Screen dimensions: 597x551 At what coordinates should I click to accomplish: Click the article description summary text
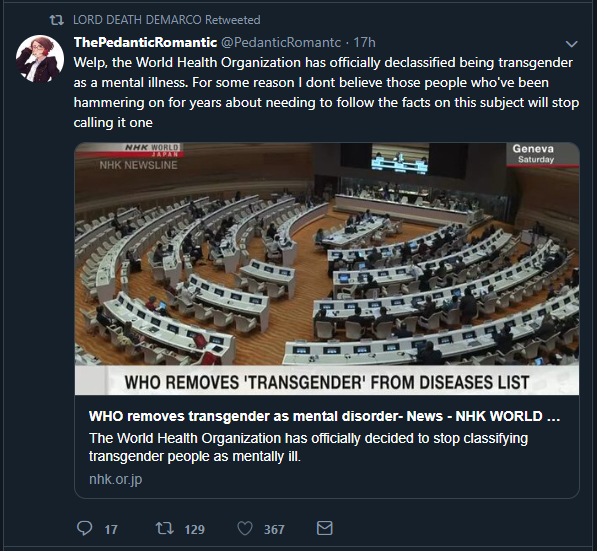308,447
